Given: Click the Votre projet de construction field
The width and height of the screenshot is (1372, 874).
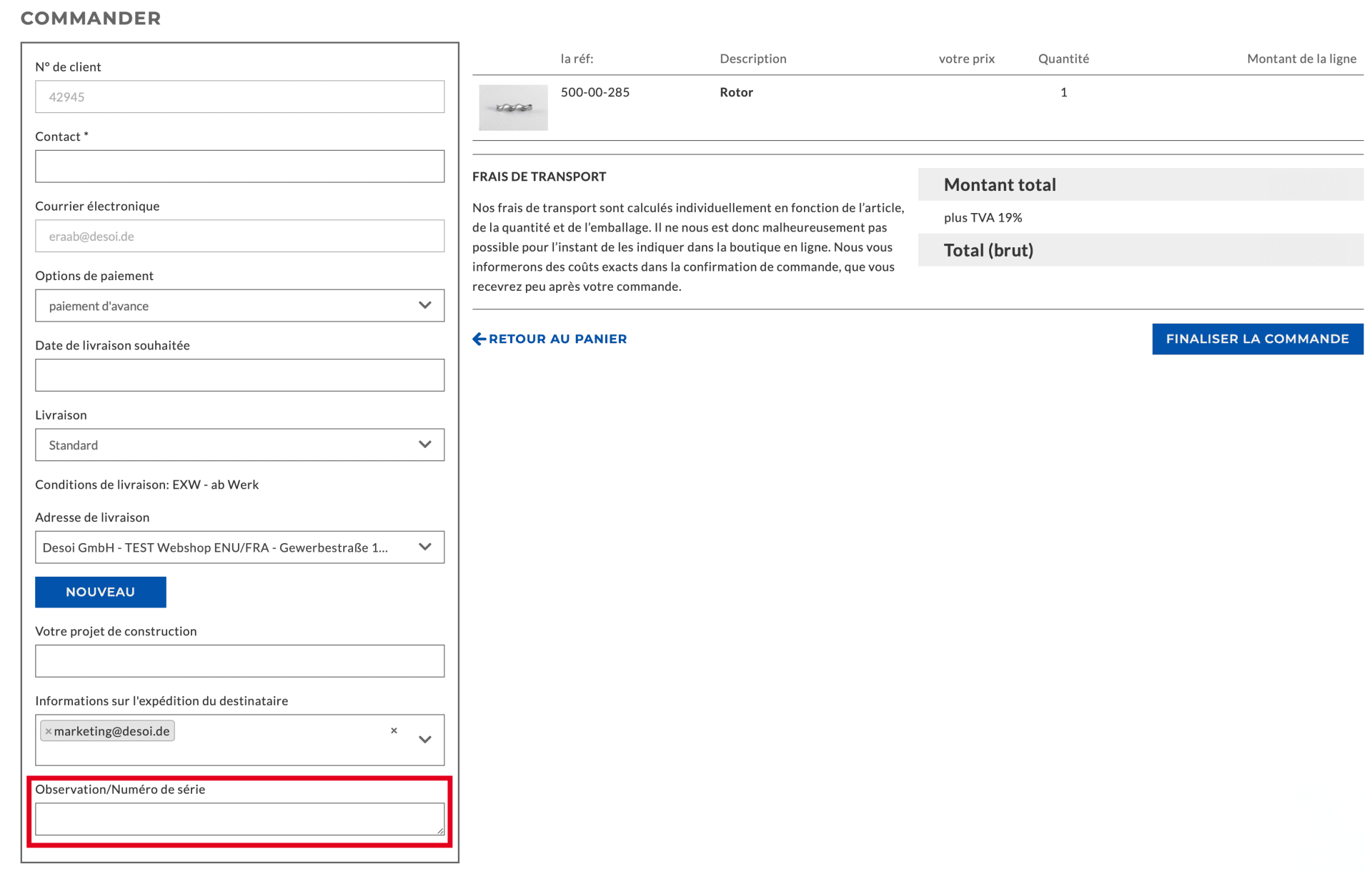Looking at the screenshot, I should click(239, 661).
